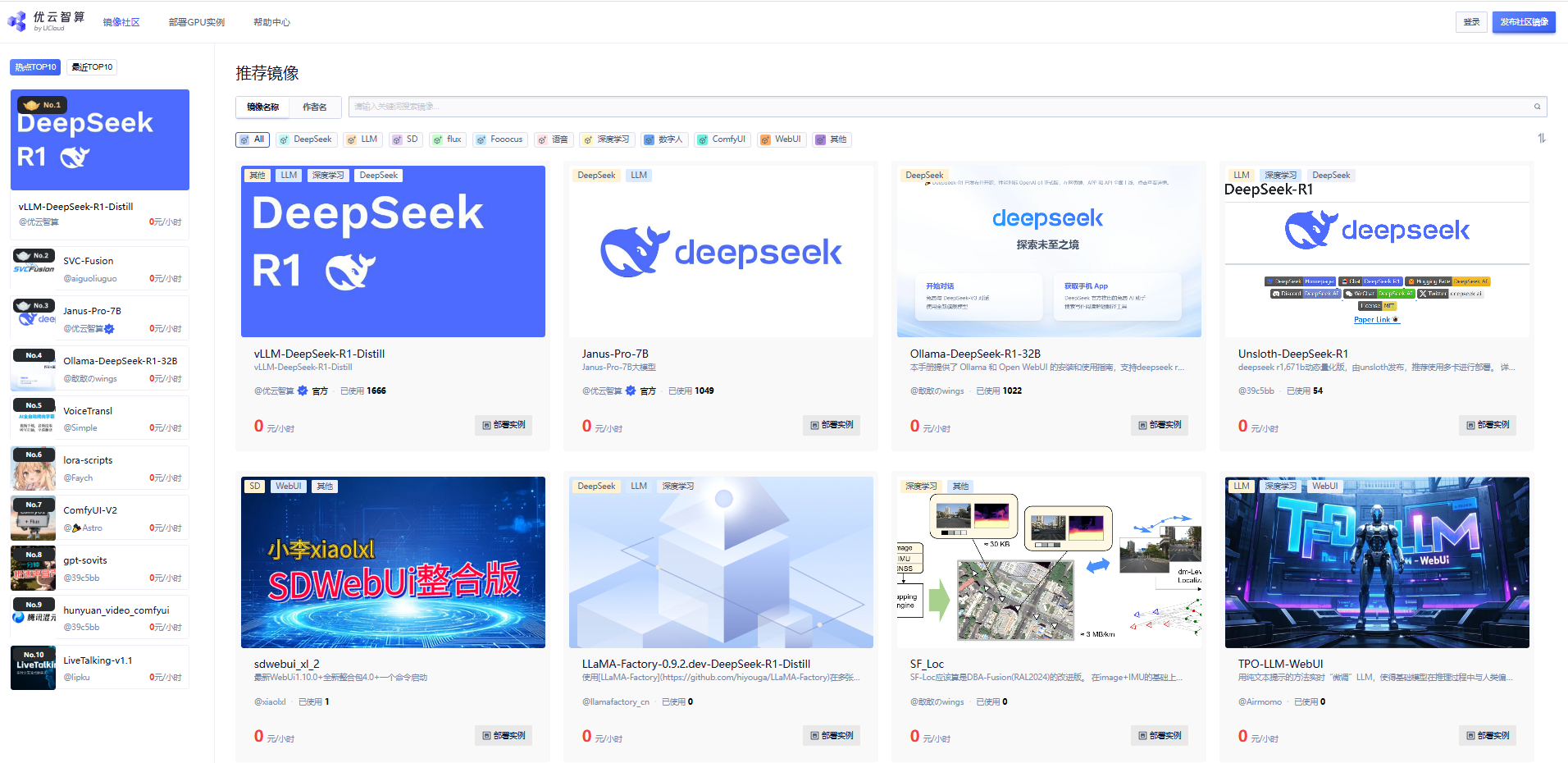Switch search mode to 镜像名称
Image resolution: width=1568 pixels, height=763 pixels.
point(263,107)
